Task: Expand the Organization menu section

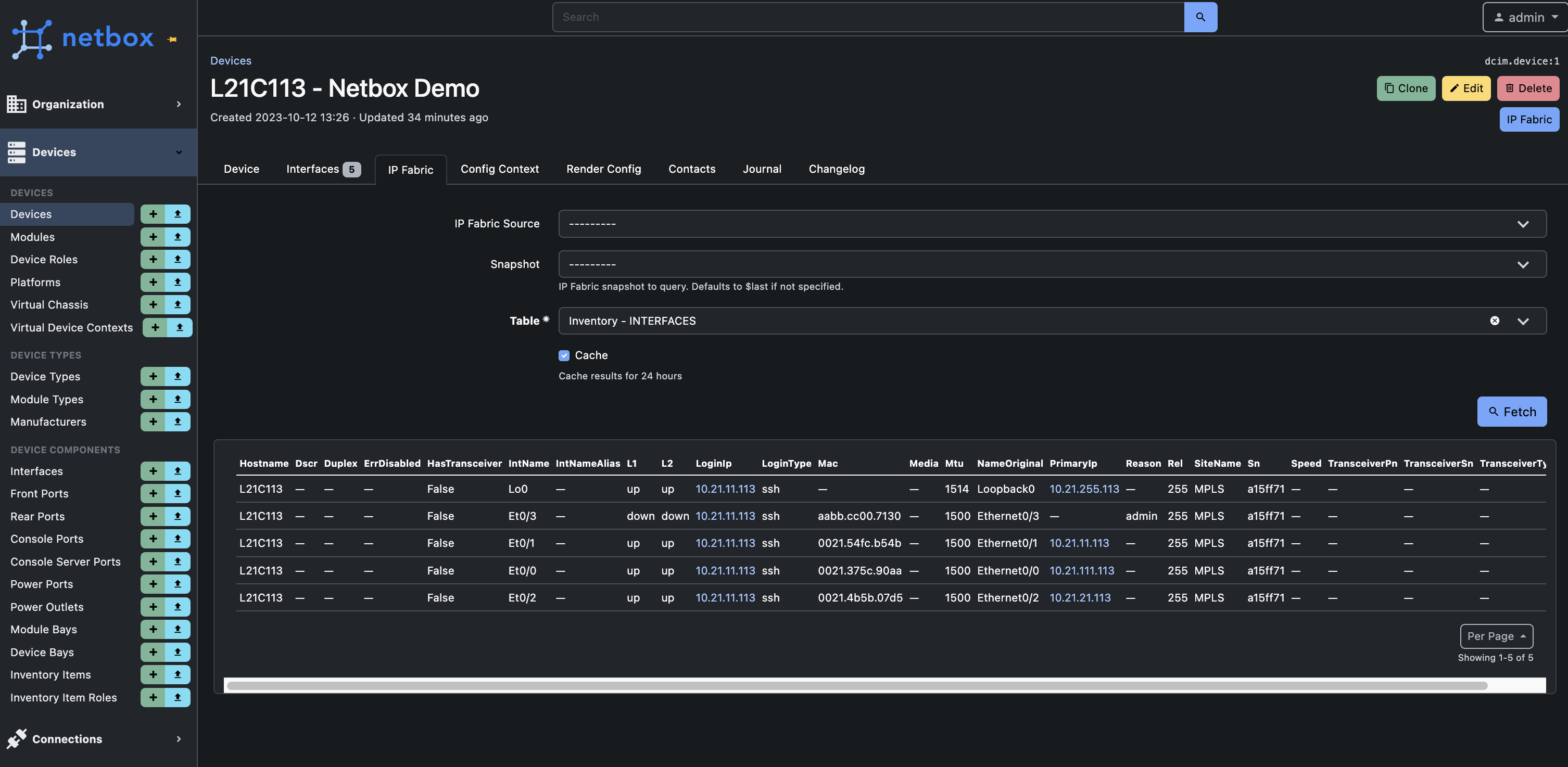Action: coord(98,104)
